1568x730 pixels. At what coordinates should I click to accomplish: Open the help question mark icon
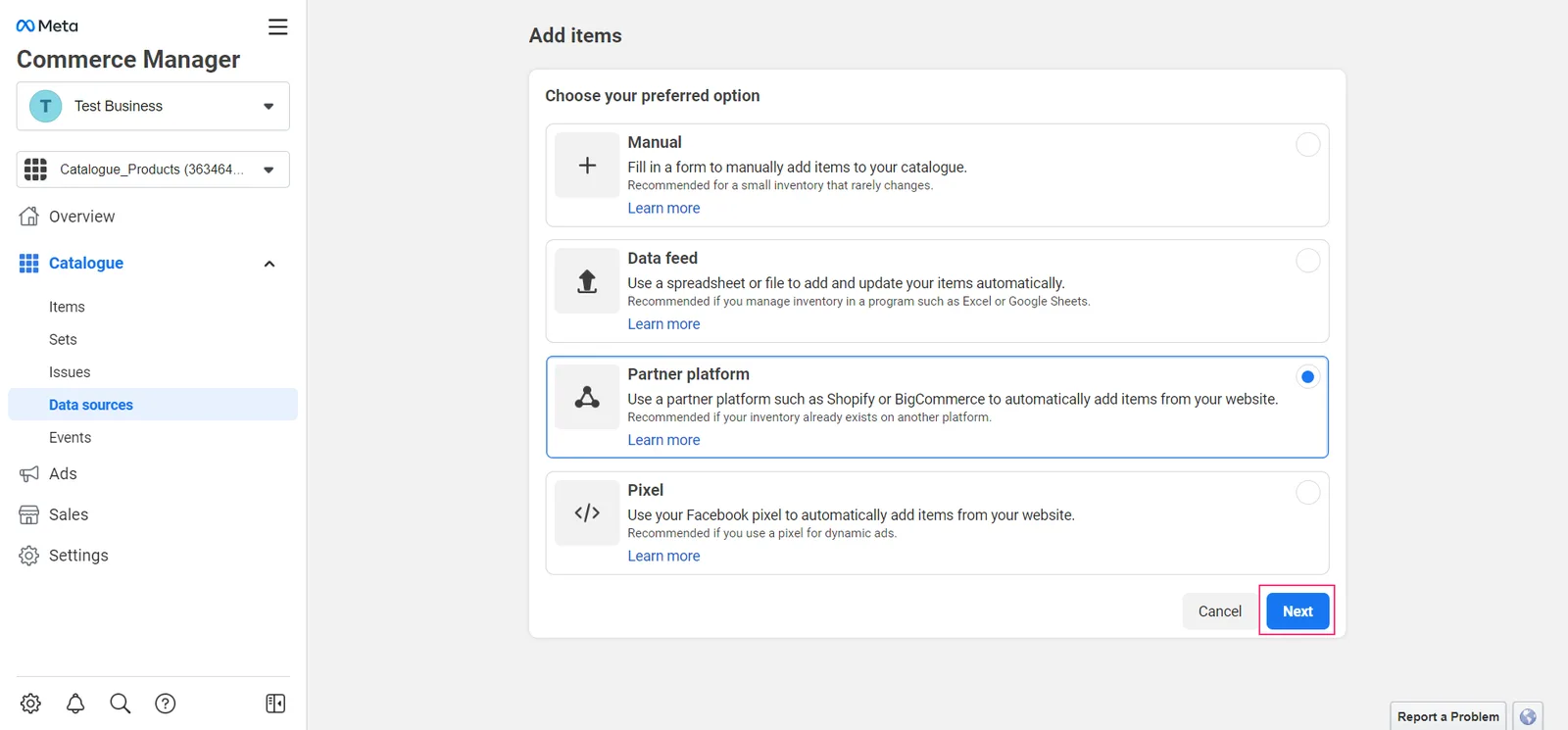pos(166,704)
